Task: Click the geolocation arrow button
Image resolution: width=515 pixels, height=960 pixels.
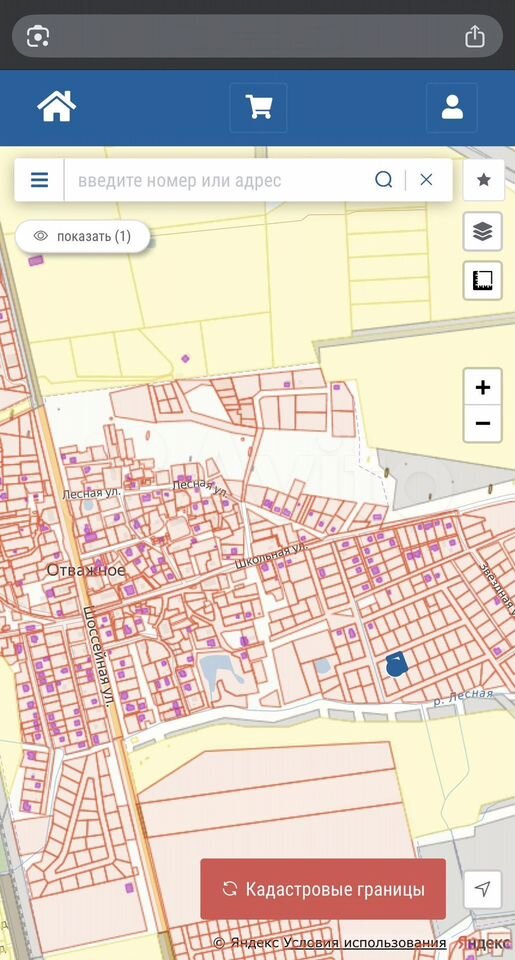Action: [483, 889]
